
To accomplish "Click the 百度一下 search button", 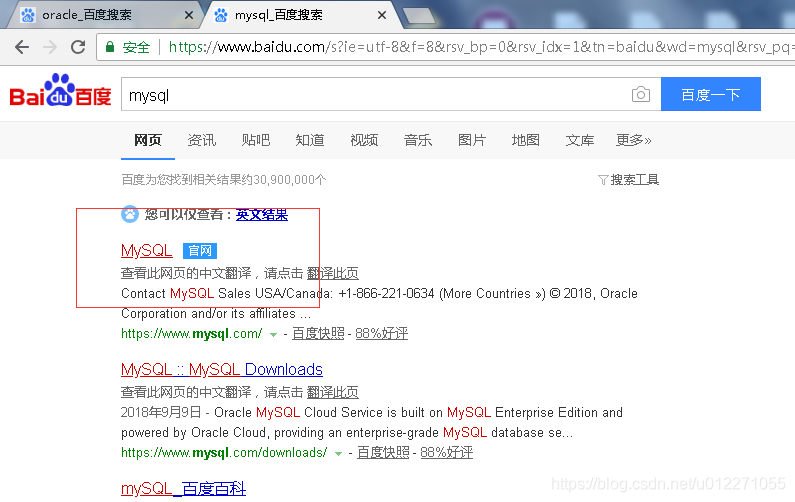I will pyautogui.click(x=711, y=94).
